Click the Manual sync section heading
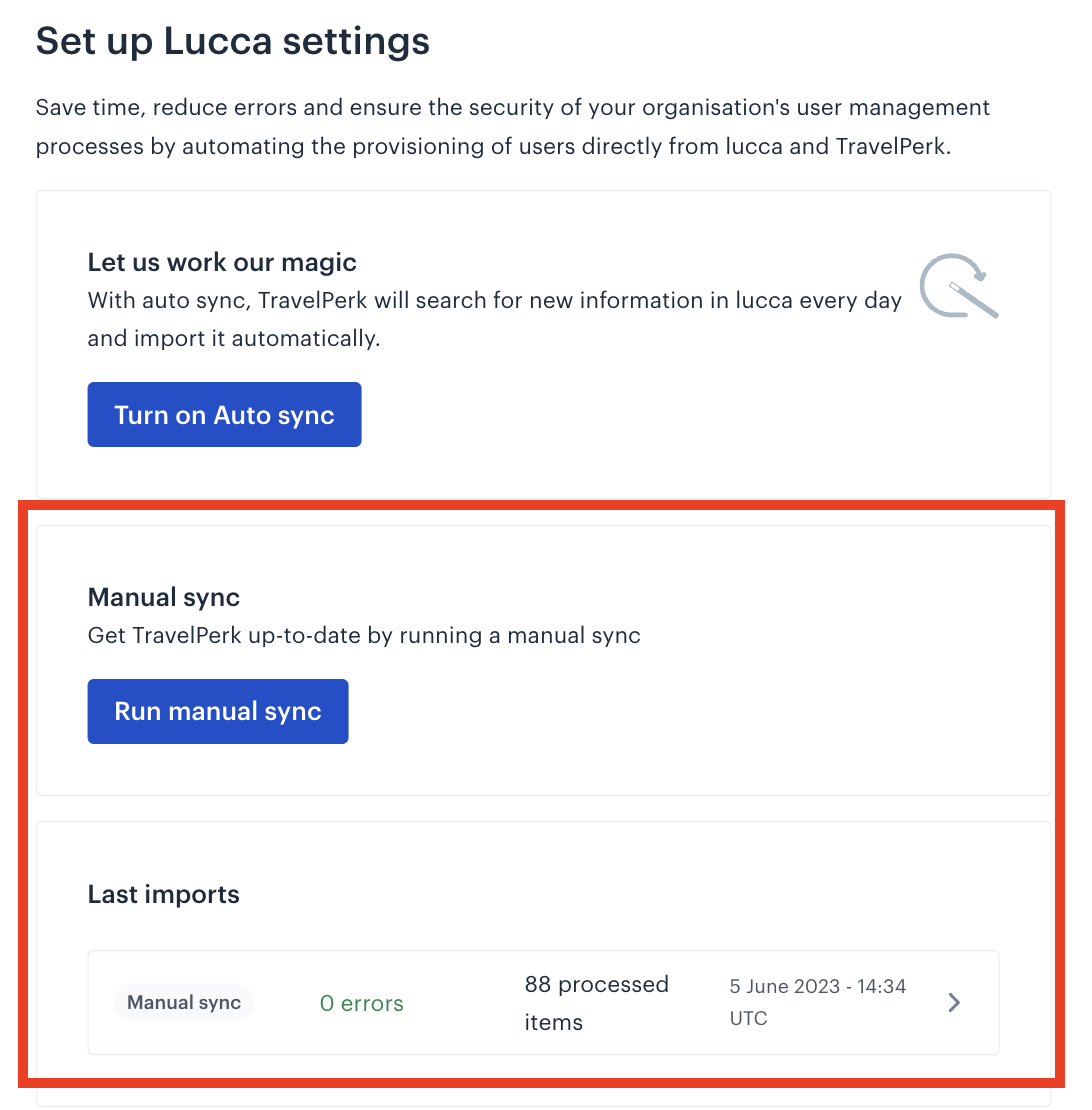The height and width of the screenshot is (1110, 1092). pos(163,597)
